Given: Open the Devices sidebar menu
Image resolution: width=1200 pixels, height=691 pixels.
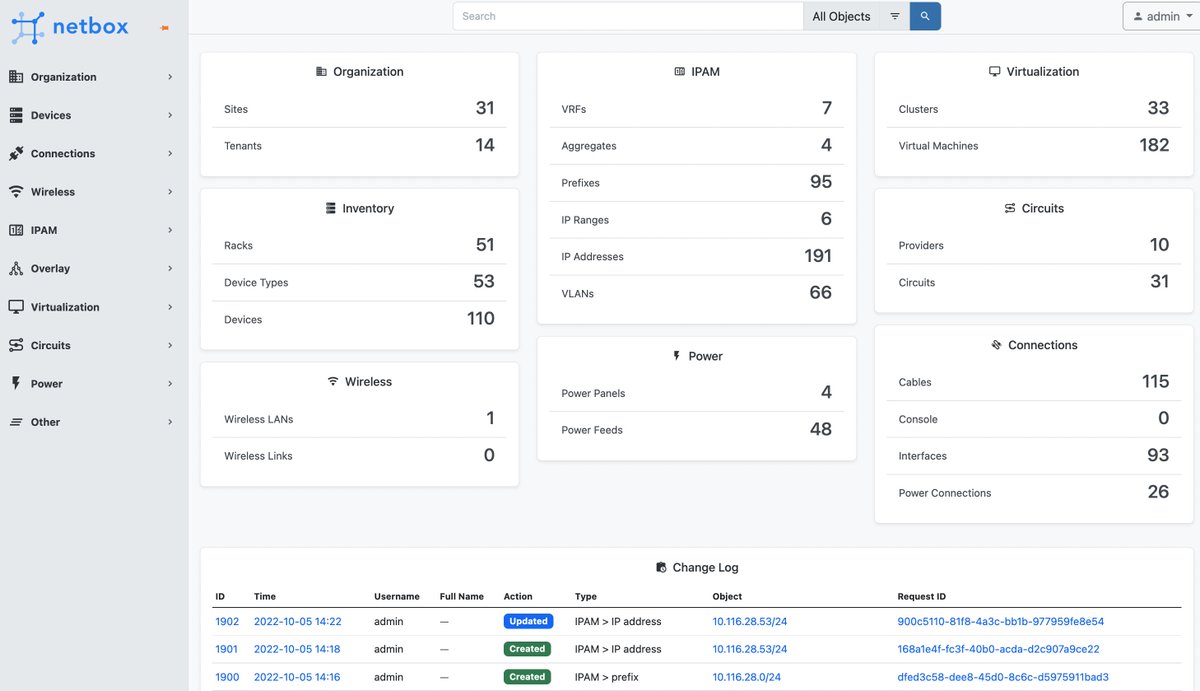Looking at the screenshot, I should 92,115.
